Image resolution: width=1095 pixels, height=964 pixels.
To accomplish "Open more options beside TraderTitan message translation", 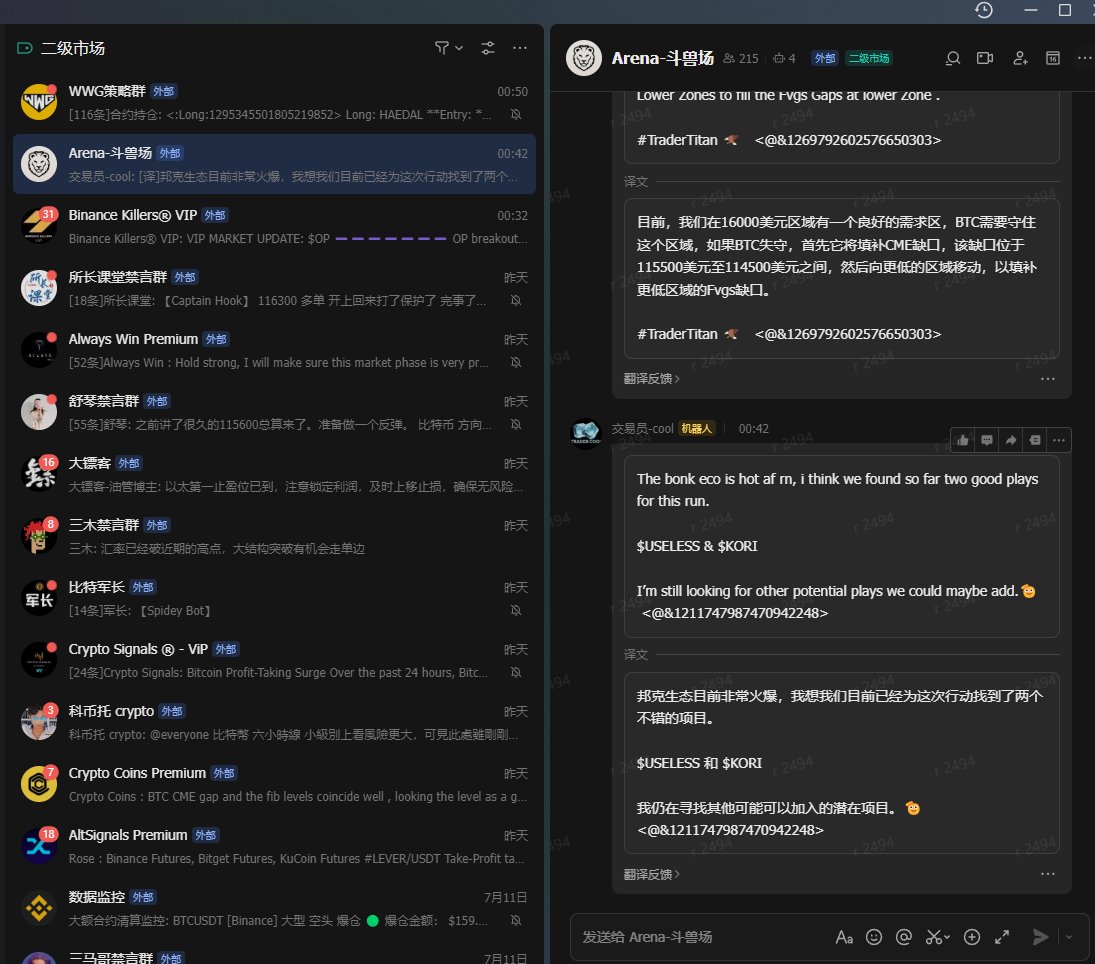I will 1048,379.
